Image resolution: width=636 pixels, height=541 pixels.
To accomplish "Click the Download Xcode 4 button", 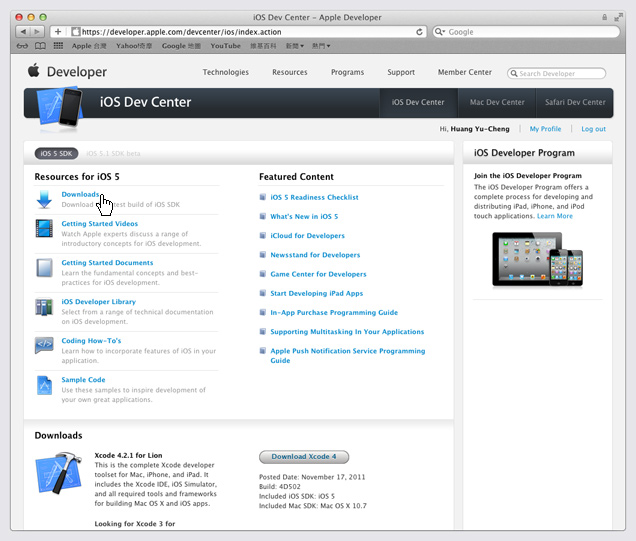I will pos(304,457).
